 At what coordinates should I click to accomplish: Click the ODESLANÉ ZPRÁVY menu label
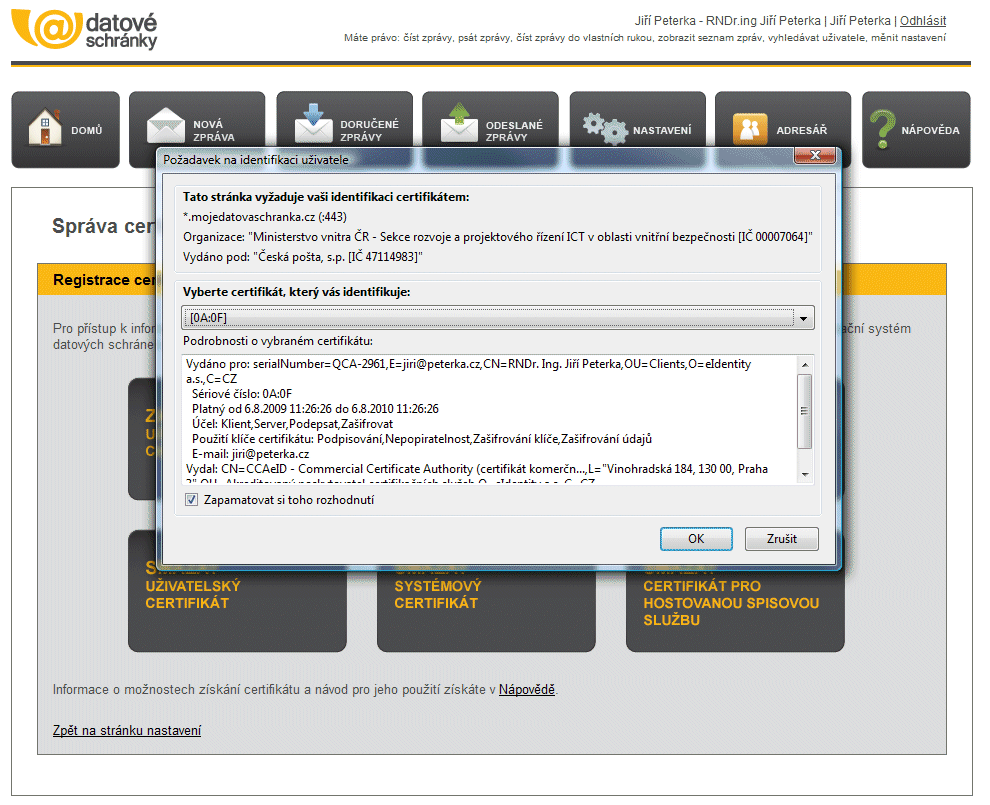click(x=514, y=131)
